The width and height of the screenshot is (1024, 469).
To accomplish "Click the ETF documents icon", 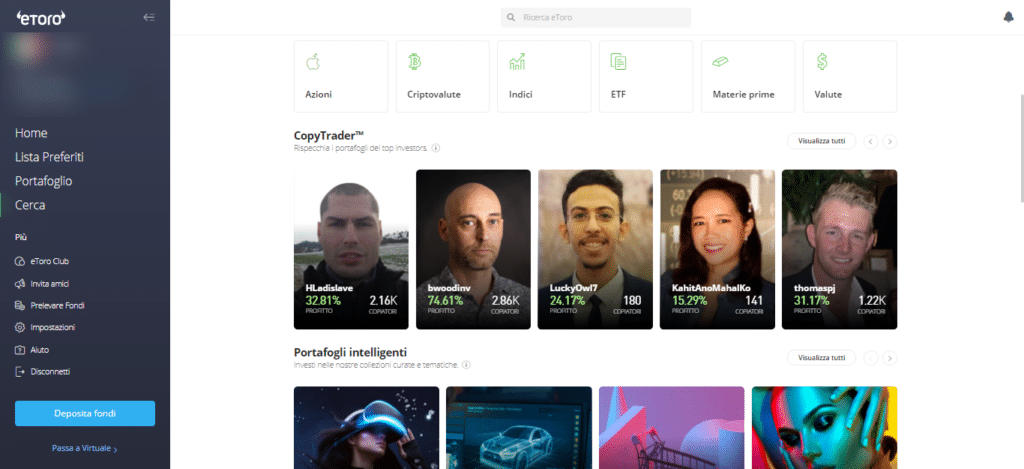I will coord(618,62).
